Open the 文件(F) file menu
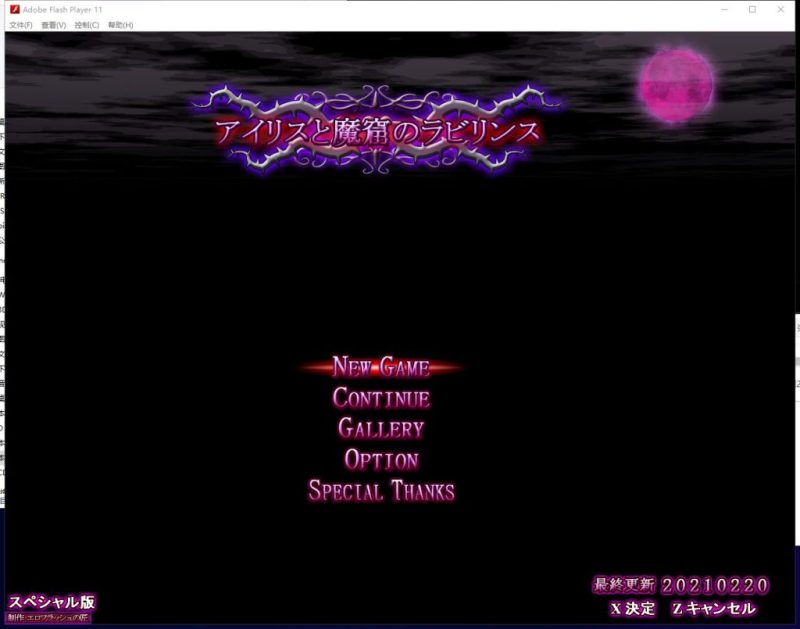The width and height of the screenshot is (800, 629). click(21, 25)
